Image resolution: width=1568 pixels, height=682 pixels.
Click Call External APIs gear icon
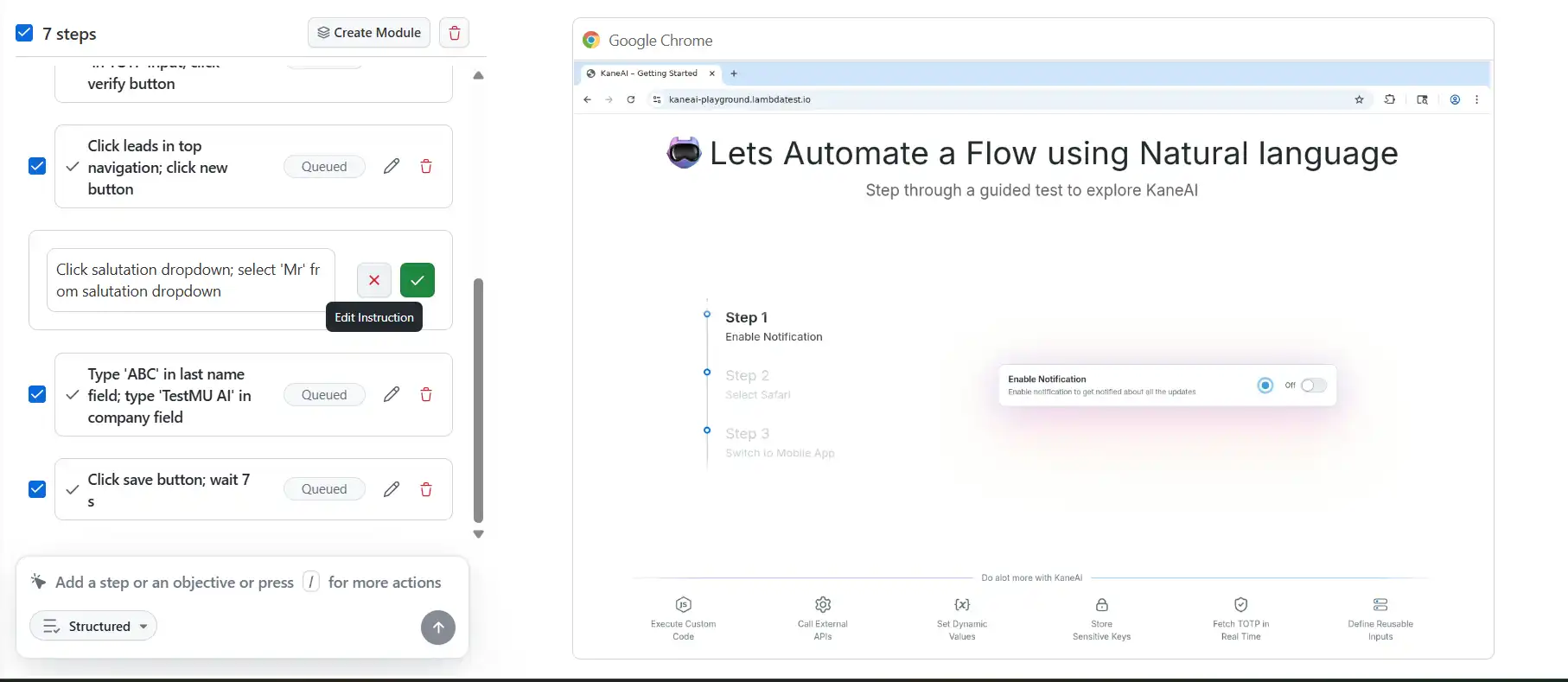[x=823, y=604]
